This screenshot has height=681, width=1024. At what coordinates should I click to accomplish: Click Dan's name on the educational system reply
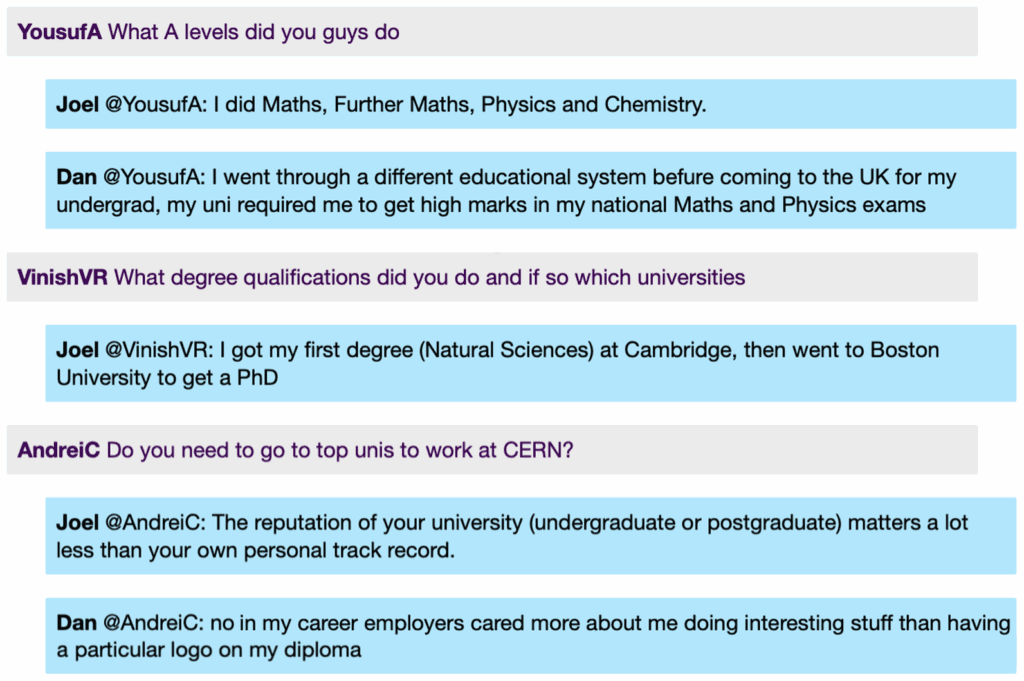(x=76, y=177)
